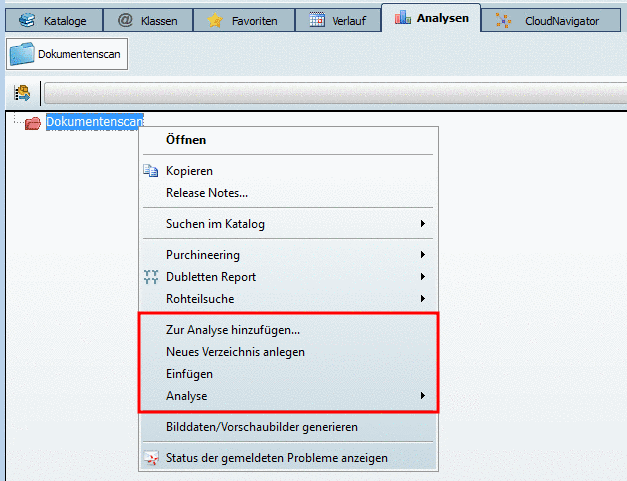627x481 pixels.
Task: Open Suchen im Katalog submenu
Action: (288, 224)
